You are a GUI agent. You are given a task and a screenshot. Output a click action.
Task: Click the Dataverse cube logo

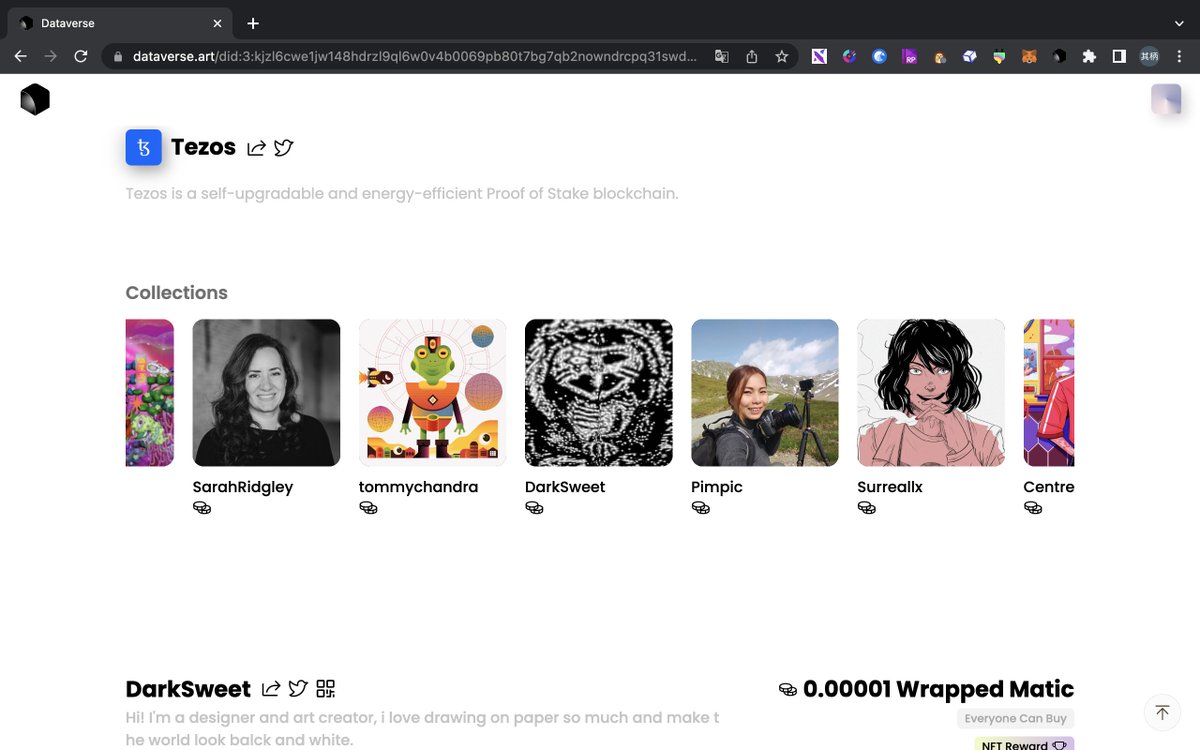click(x=34, y=99)
